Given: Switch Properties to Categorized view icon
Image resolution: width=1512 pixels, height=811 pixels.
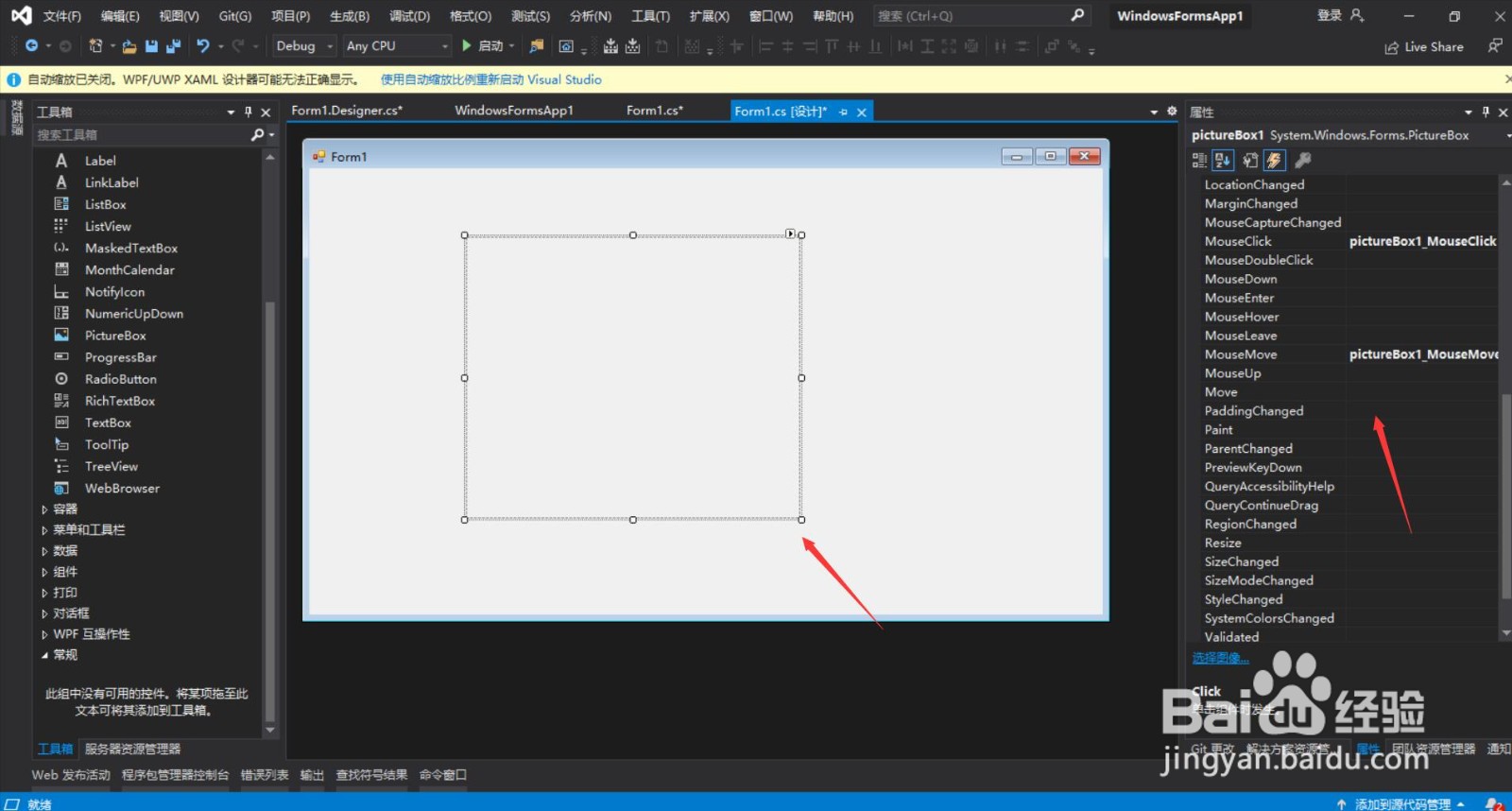Looking at the screenshot, I should click(1199, 161).
